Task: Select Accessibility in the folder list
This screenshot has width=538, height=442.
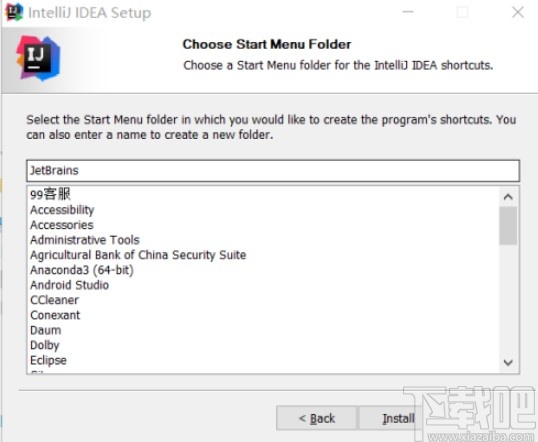Action: [x=62, y=210]
